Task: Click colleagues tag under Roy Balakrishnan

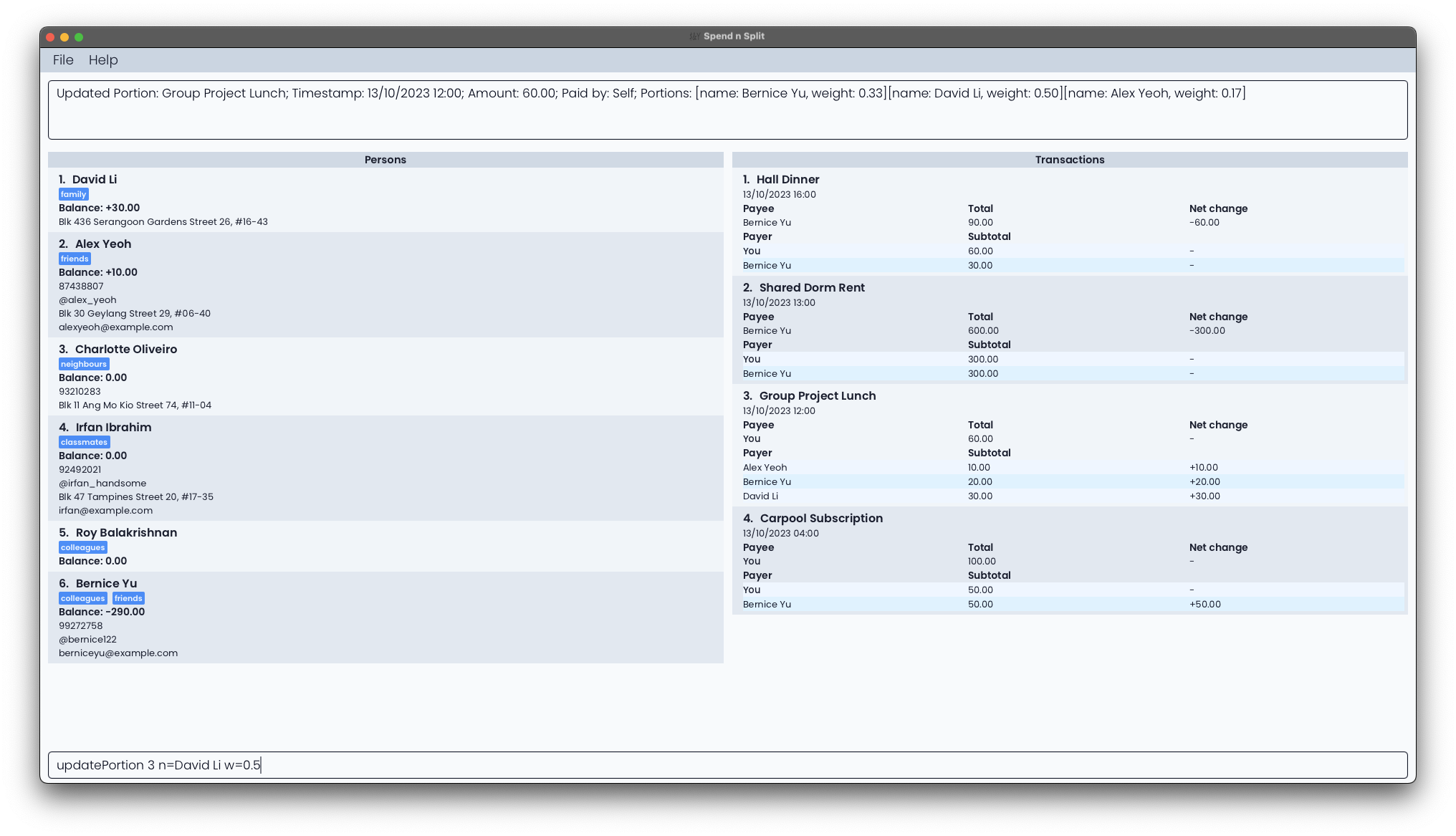Action: pyautogui.click(x=83, y=547)
